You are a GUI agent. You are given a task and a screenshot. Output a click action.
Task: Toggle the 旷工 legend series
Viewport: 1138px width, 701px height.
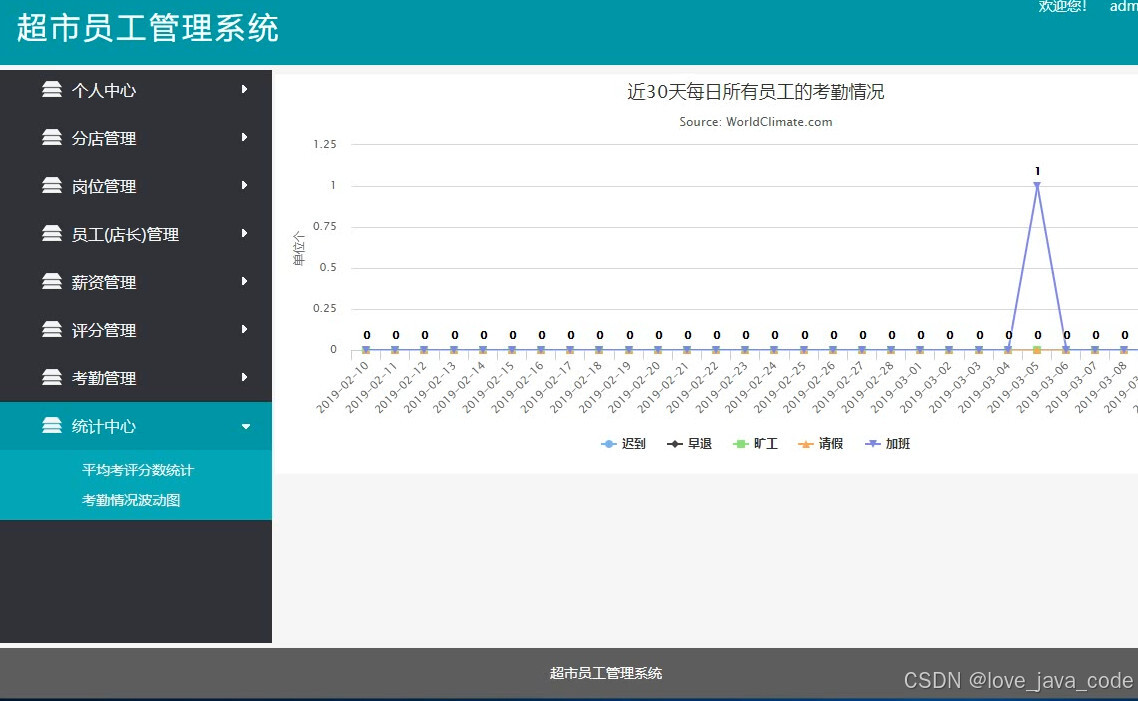pyautogui.click(x=756, y=443)
